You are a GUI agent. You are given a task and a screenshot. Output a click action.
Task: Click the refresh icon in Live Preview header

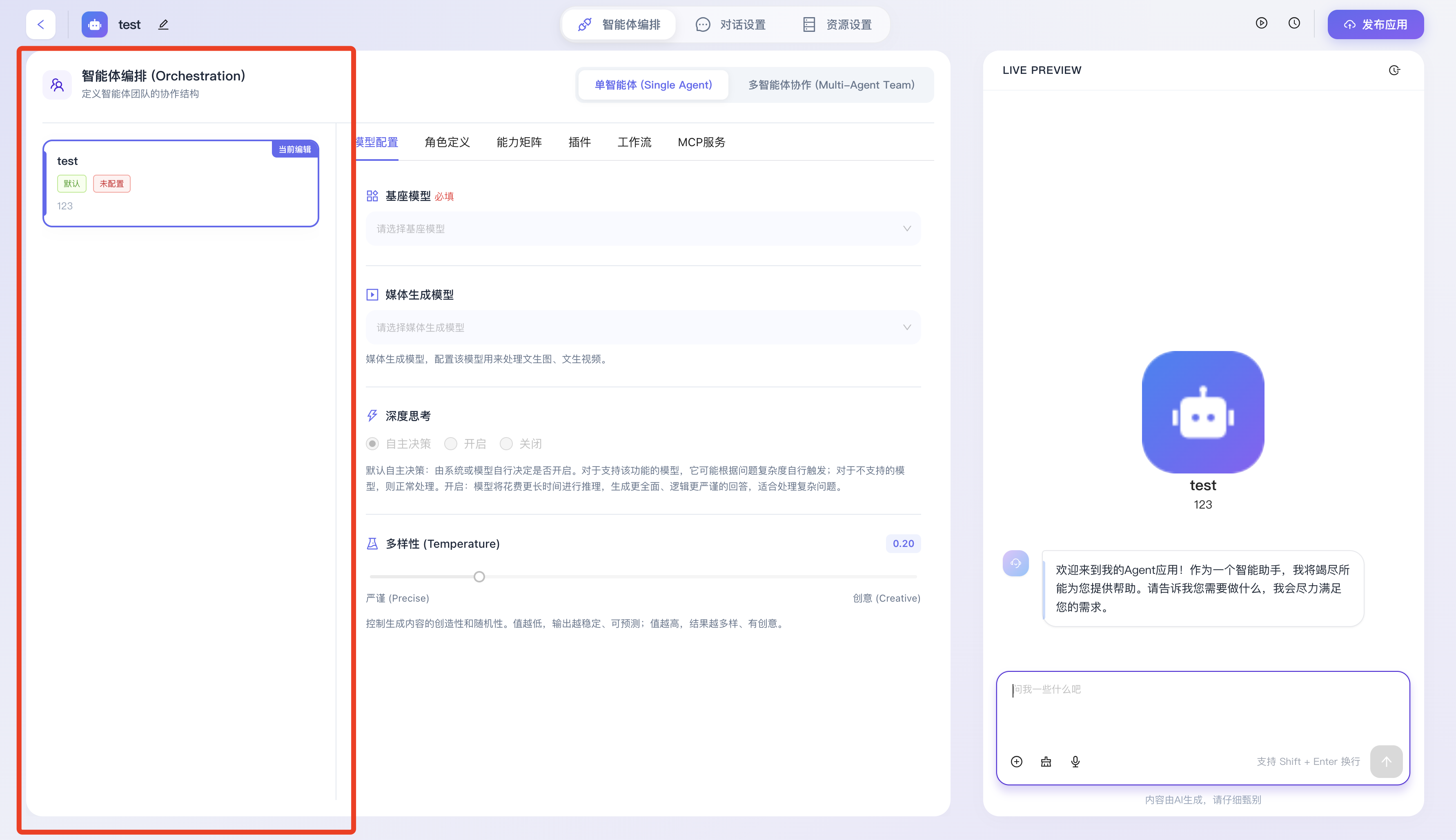pyautogui.click(x=1394, y=70)
